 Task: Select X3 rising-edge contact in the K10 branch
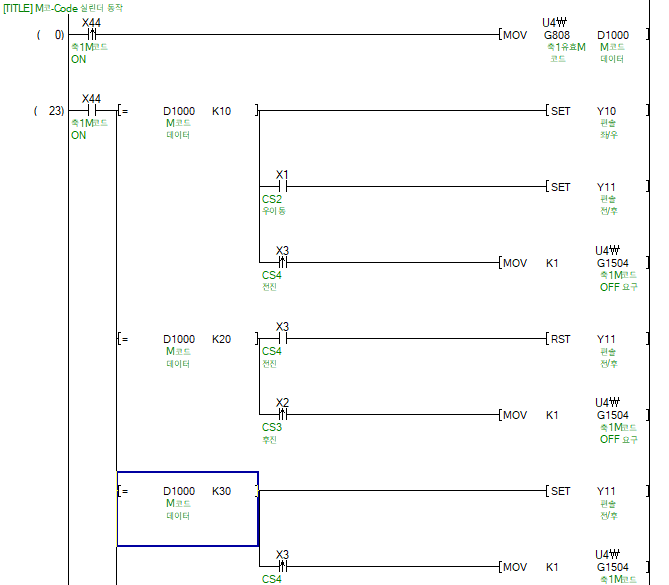pyautogui.click(x=282, y=262)
